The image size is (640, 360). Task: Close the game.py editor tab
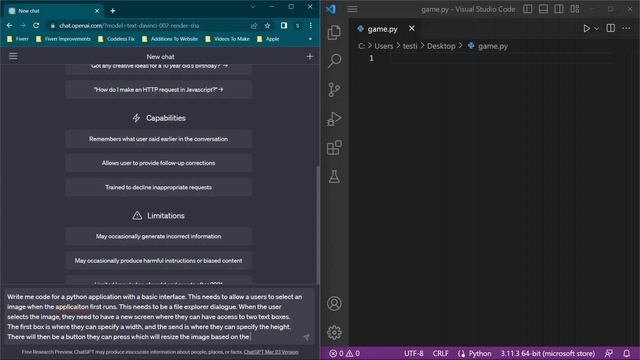tap(411, 28)
